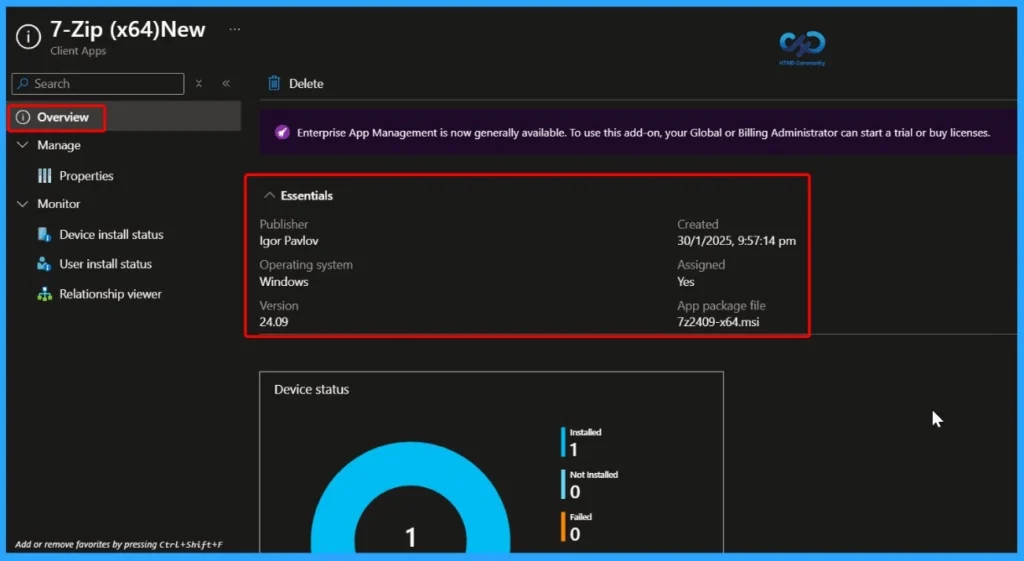Viewport: 1024px width, 561px height.
Task: Click the Failed count 0
Action: tap(575, 534)
